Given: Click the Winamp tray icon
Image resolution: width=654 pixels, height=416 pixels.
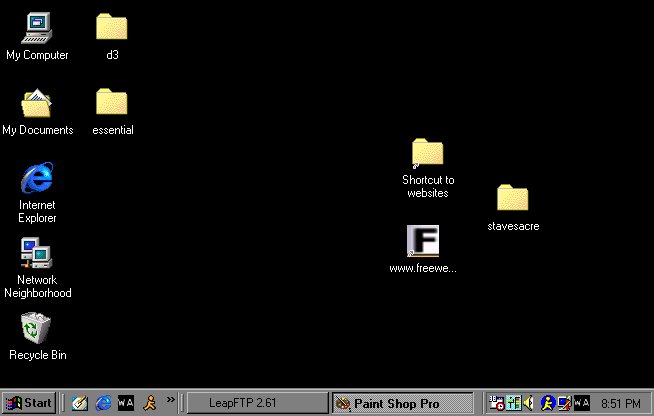Looking at the screenshot, I should 581,403.
